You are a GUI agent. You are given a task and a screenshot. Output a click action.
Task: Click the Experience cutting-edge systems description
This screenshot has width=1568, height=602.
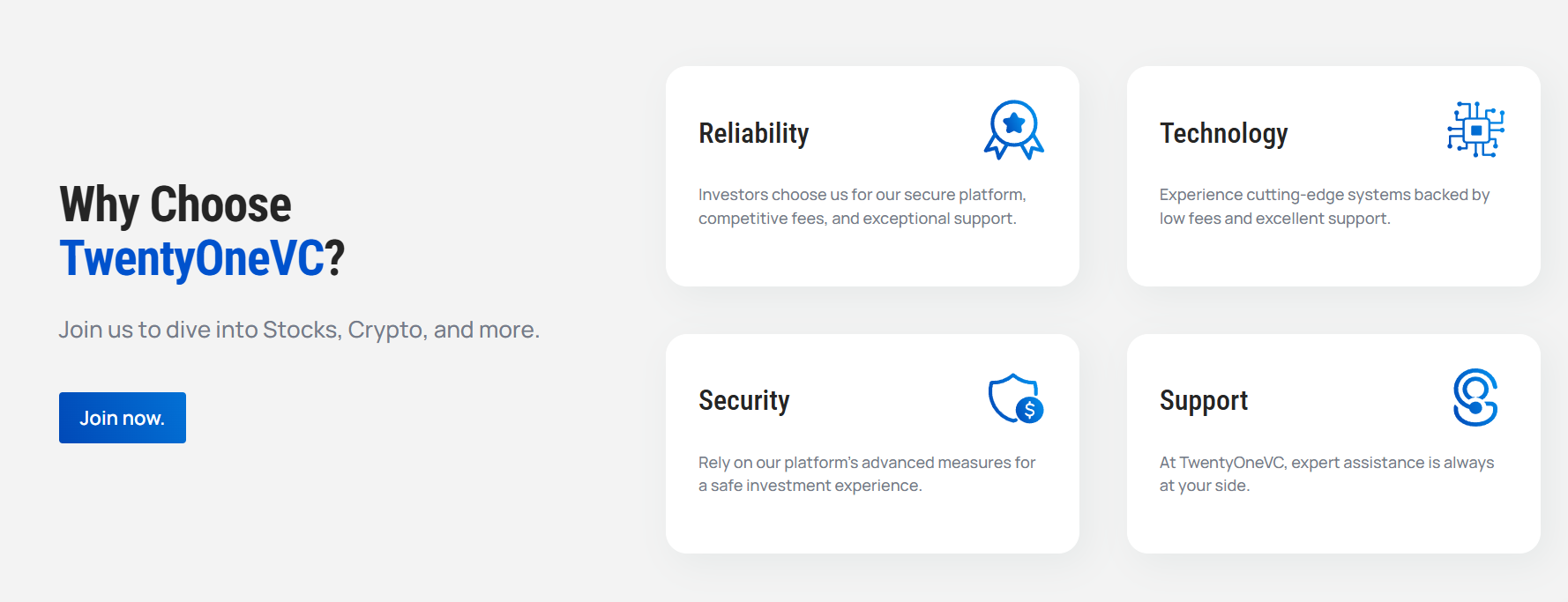tap(1325, 206)
